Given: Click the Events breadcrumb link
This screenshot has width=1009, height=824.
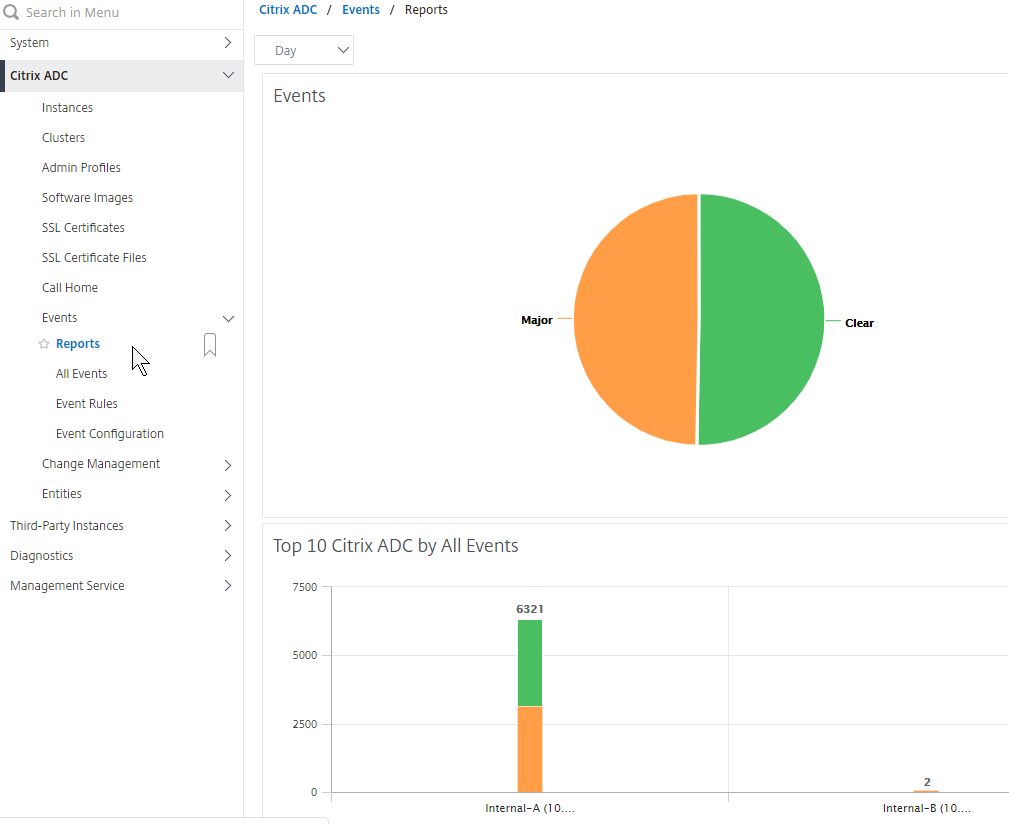Looking at the screenshot, I should point(361,10).
